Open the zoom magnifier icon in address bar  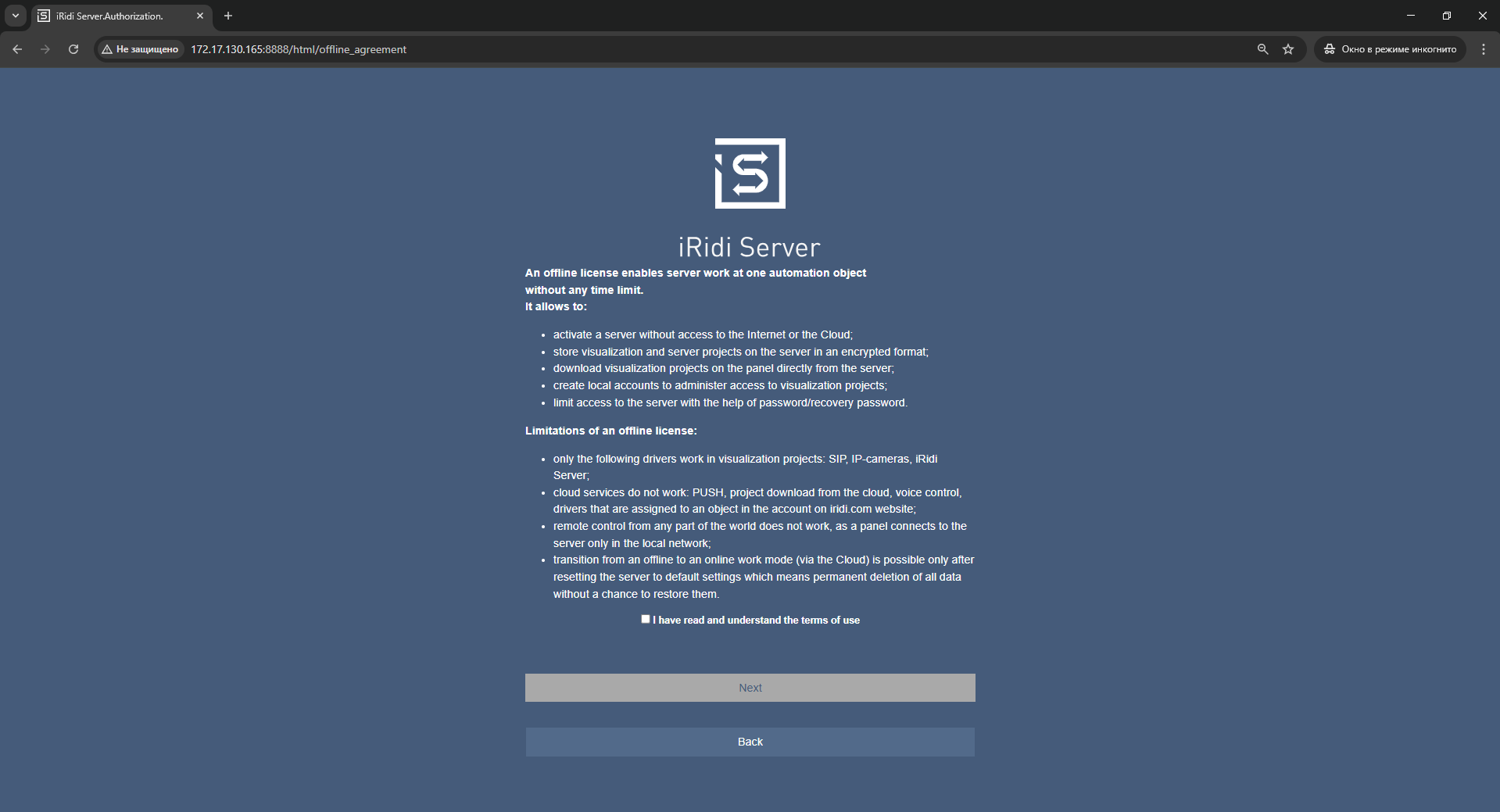tap(1262, 49)
